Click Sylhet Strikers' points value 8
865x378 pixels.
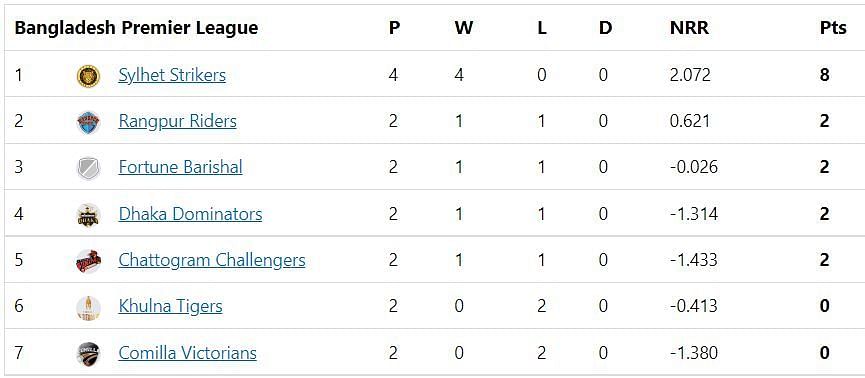pos(824,75)
